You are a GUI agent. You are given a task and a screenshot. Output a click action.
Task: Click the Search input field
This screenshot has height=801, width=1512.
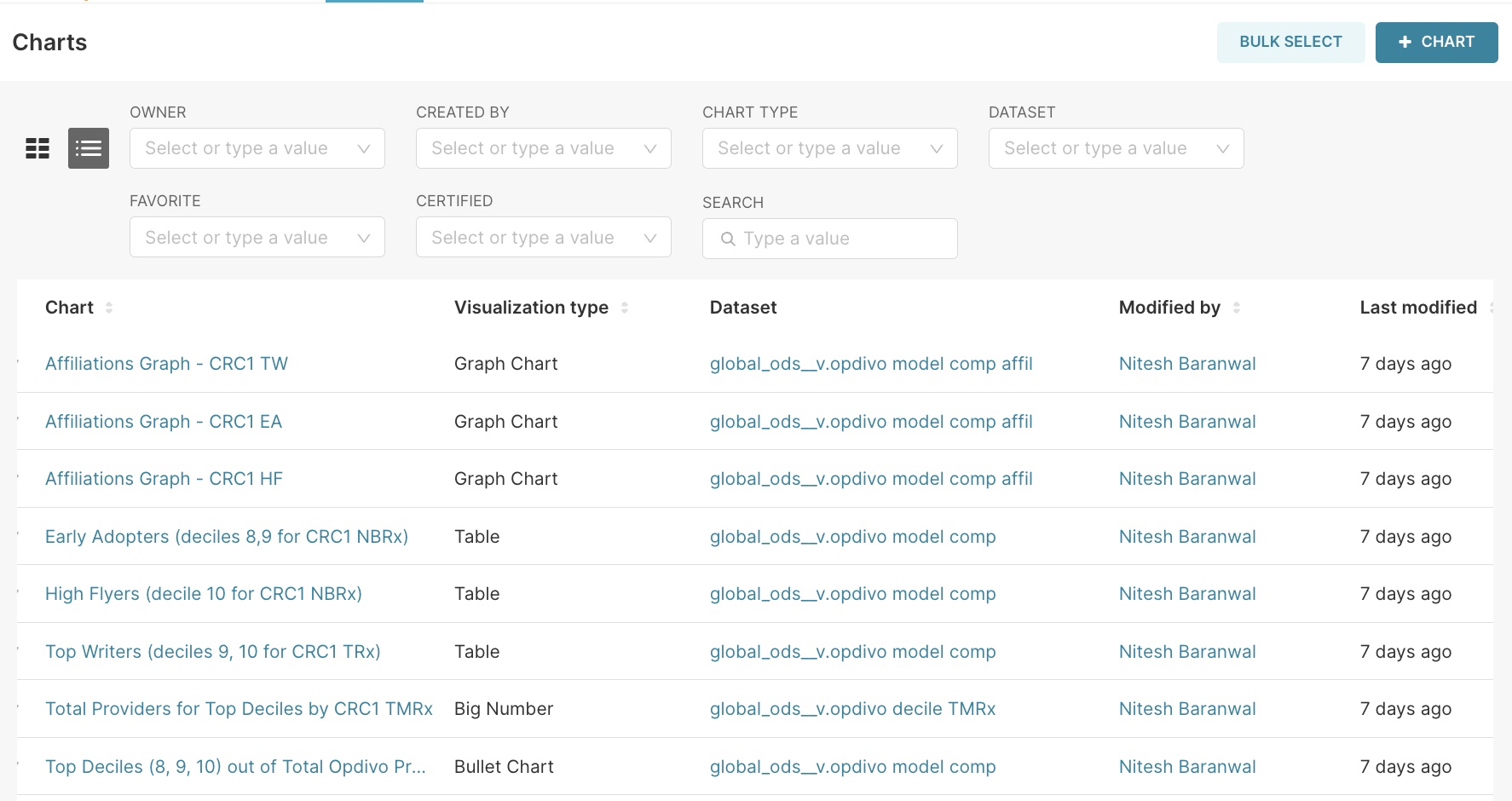pyautogui.click(x=840, y=239)
